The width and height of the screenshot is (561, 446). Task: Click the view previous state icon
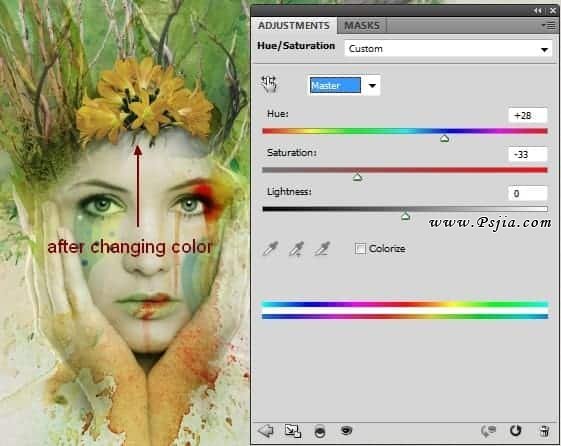[488, 431]
